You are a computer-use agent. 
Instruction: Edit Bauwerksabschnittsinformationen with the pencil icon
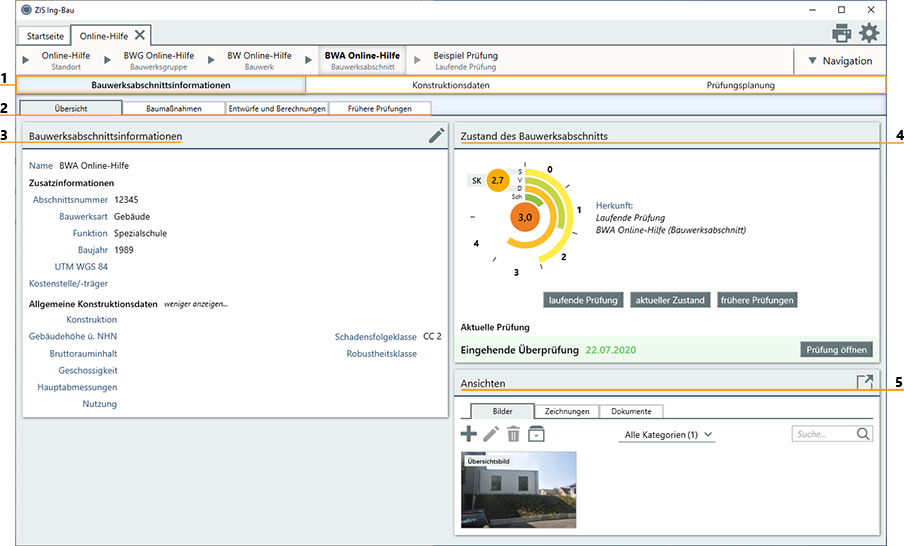tap(436, 135)
